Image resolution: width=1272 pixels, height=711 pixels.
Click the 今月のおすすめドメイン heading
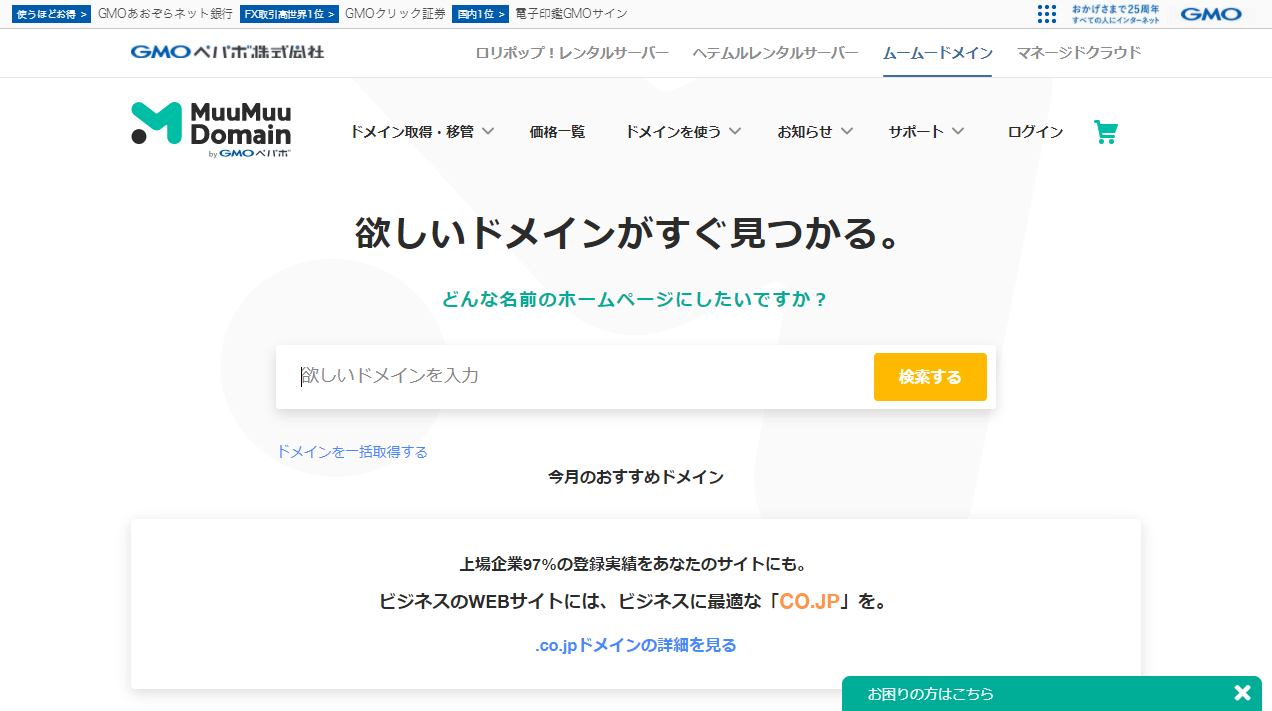coord(636,477)
